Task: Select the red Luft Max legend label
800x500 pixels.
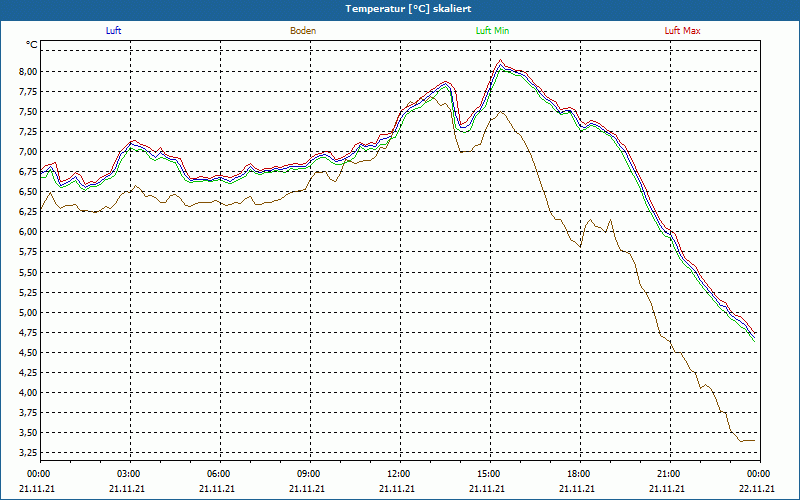Action: pyautogui.click(x=682, y=31)
